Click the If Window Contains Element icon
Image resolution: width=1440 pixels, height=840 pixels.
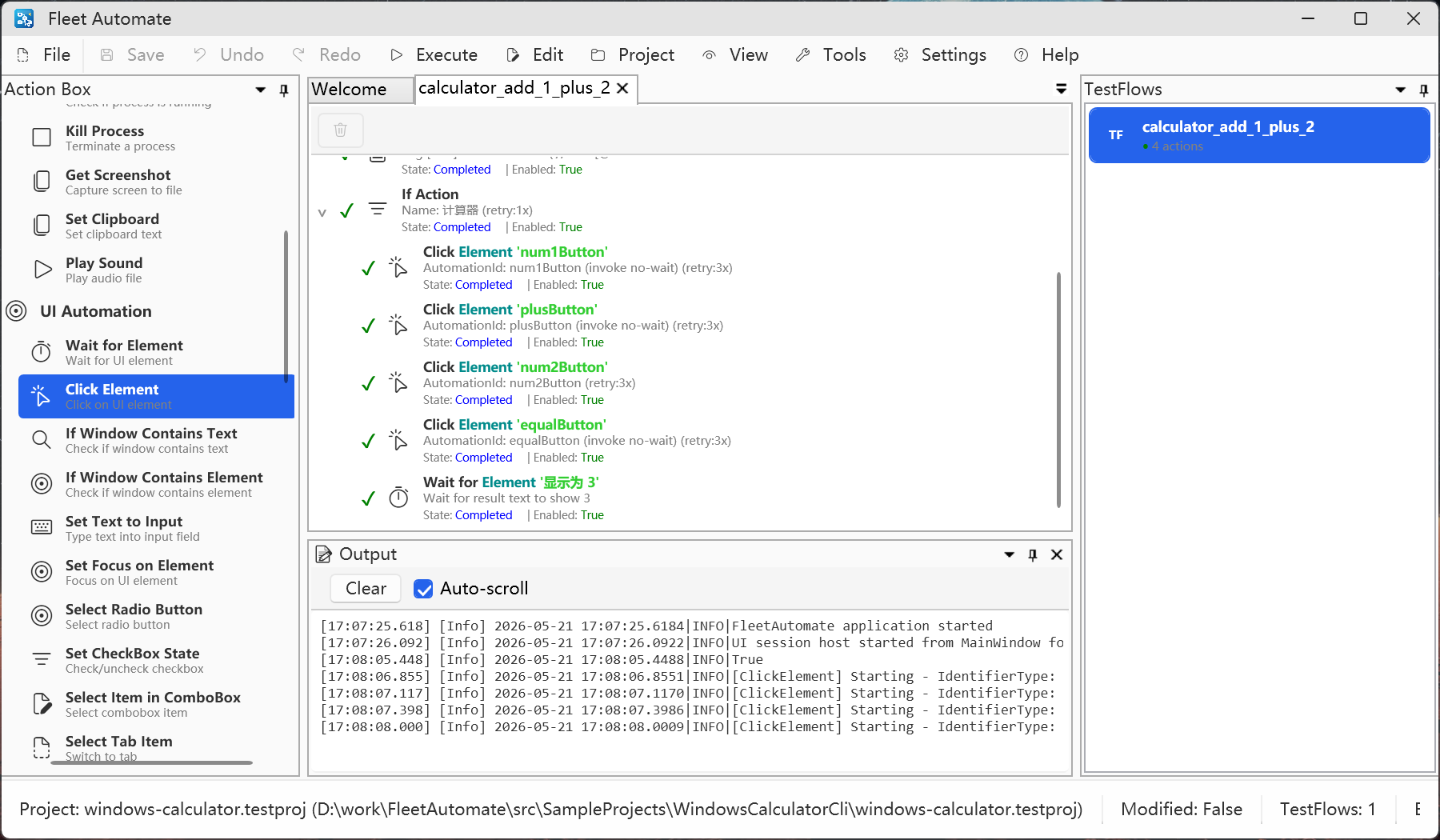click(42, 484)
